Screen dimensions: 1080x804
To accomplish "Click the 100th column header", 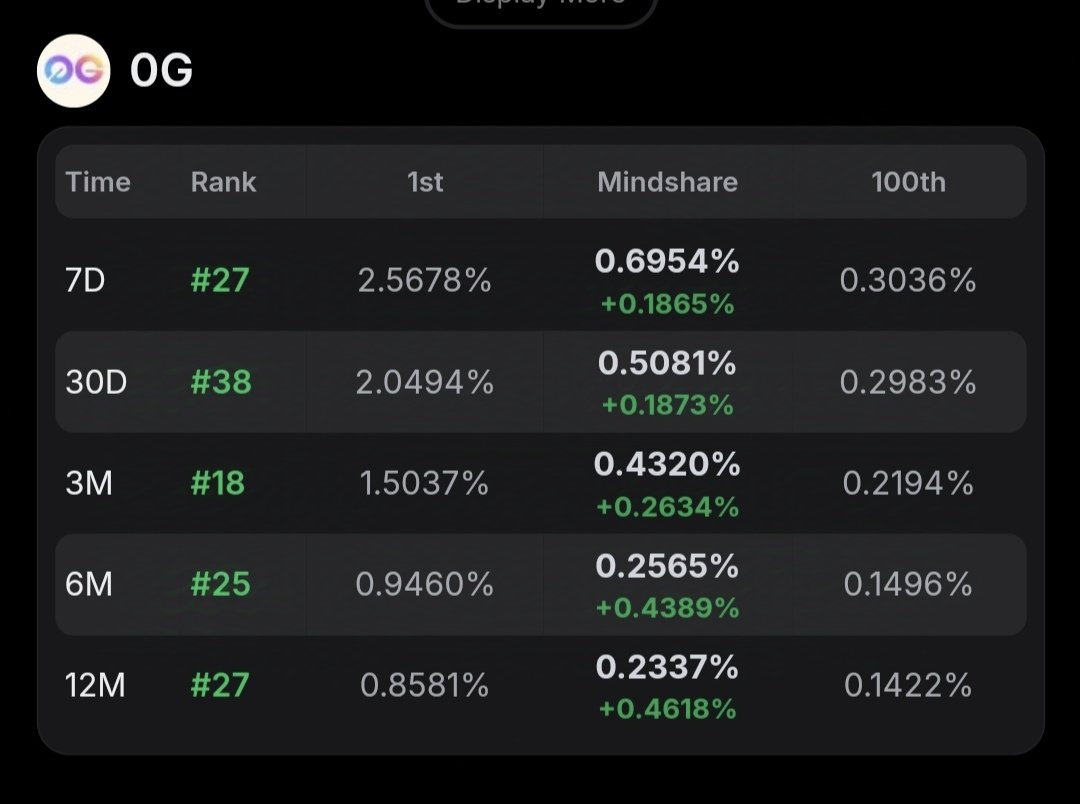I will coord(908,182).
